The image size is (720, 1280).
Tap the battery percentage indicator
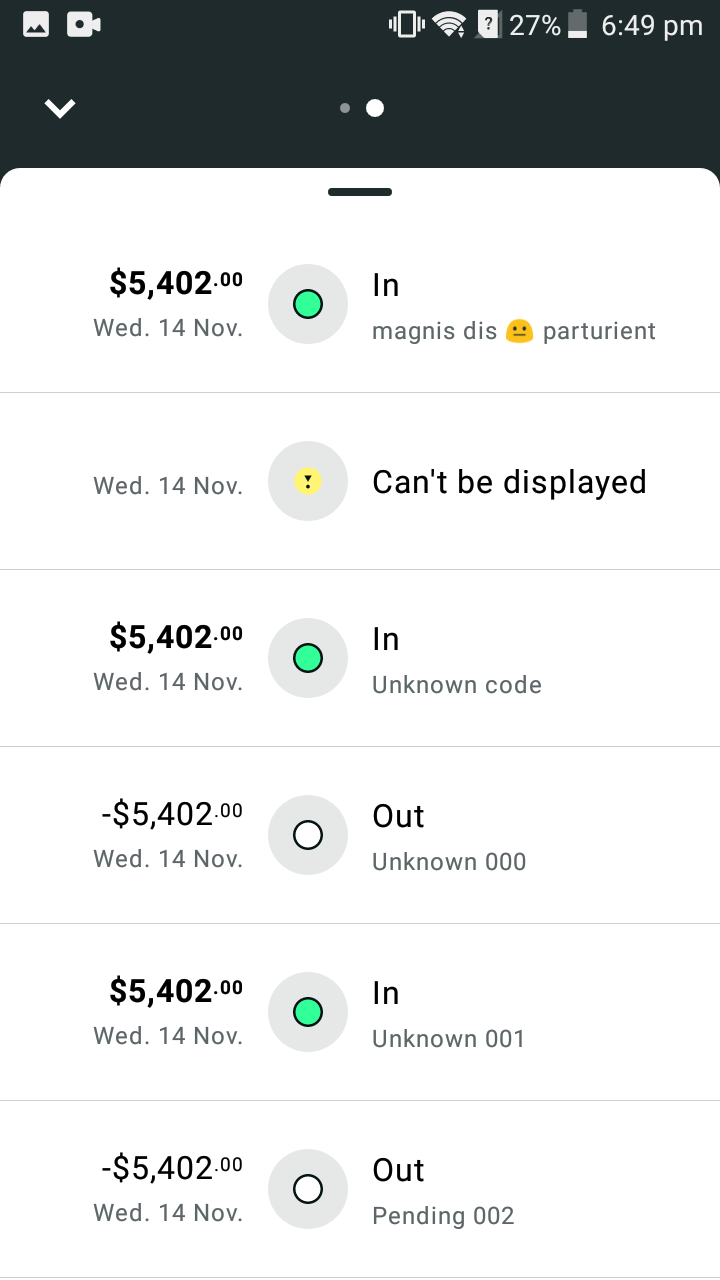coord(535,25)
